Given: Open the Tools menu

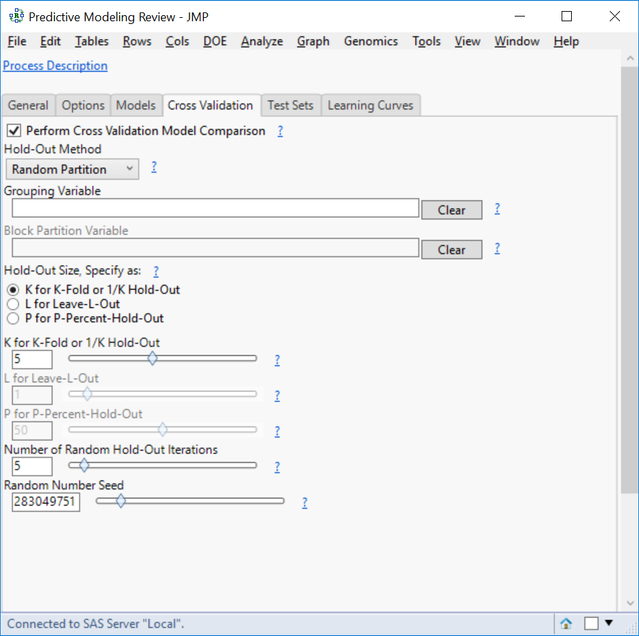Looking at the screenshot, I should (x=426, y=41).
